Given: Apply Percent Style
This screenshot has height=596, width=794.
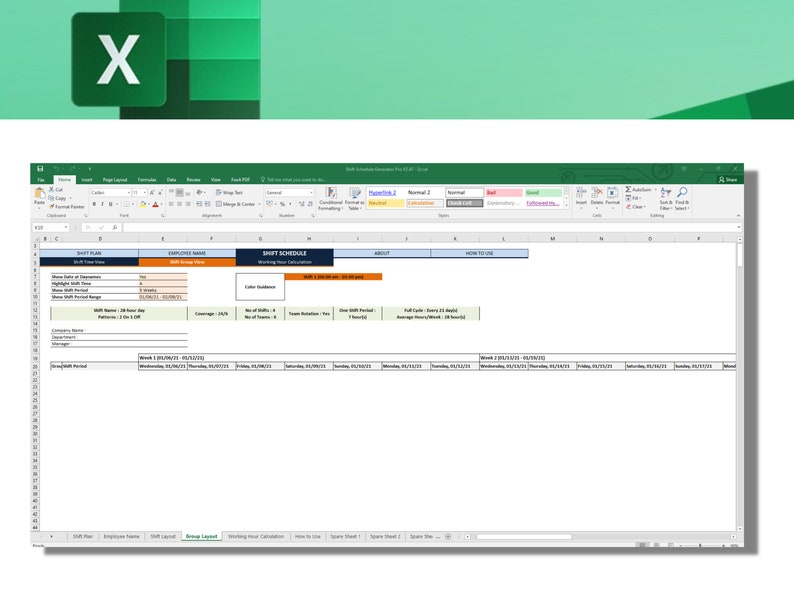Looking at the screenshot, I should click(283, 204).
